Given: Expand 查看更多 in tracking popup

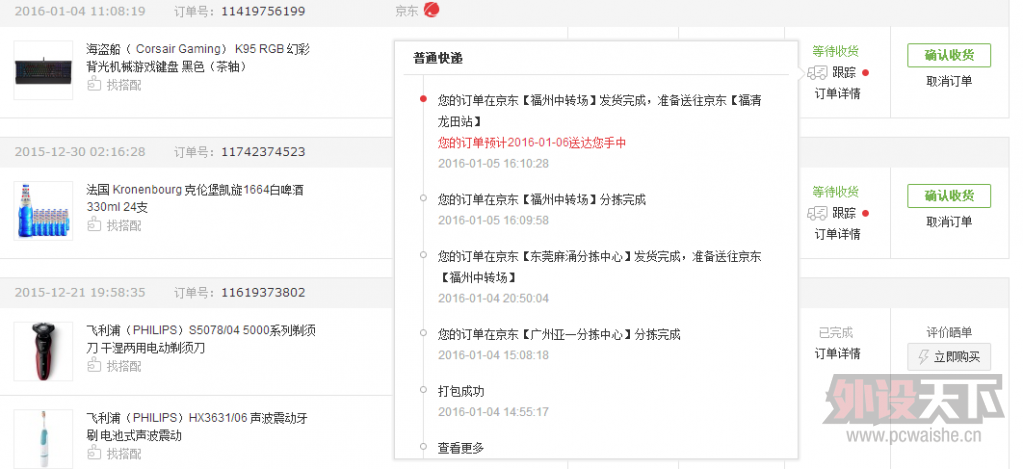Looking at the screenshot, I should point(461,448).
